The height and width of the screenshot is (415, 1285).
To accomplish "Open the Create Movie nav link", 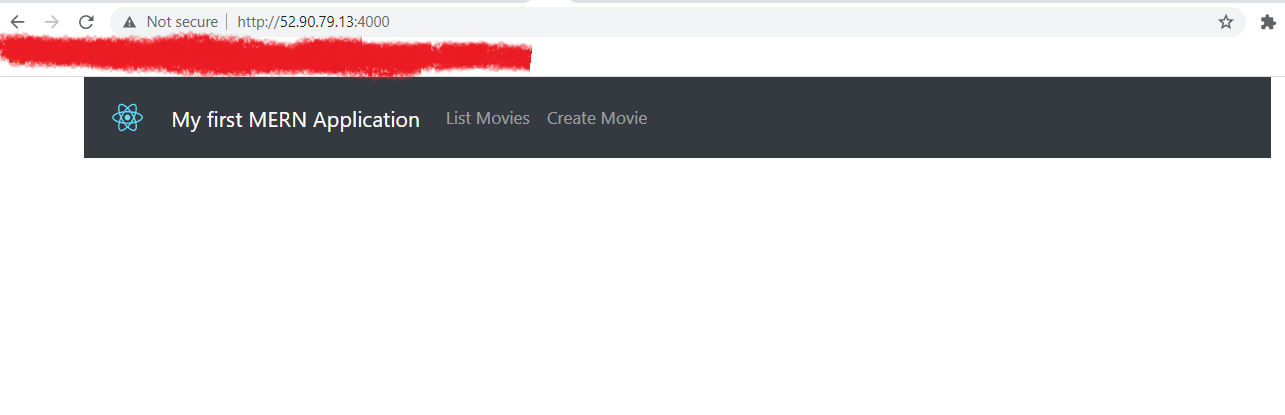I will coord(597,118).
